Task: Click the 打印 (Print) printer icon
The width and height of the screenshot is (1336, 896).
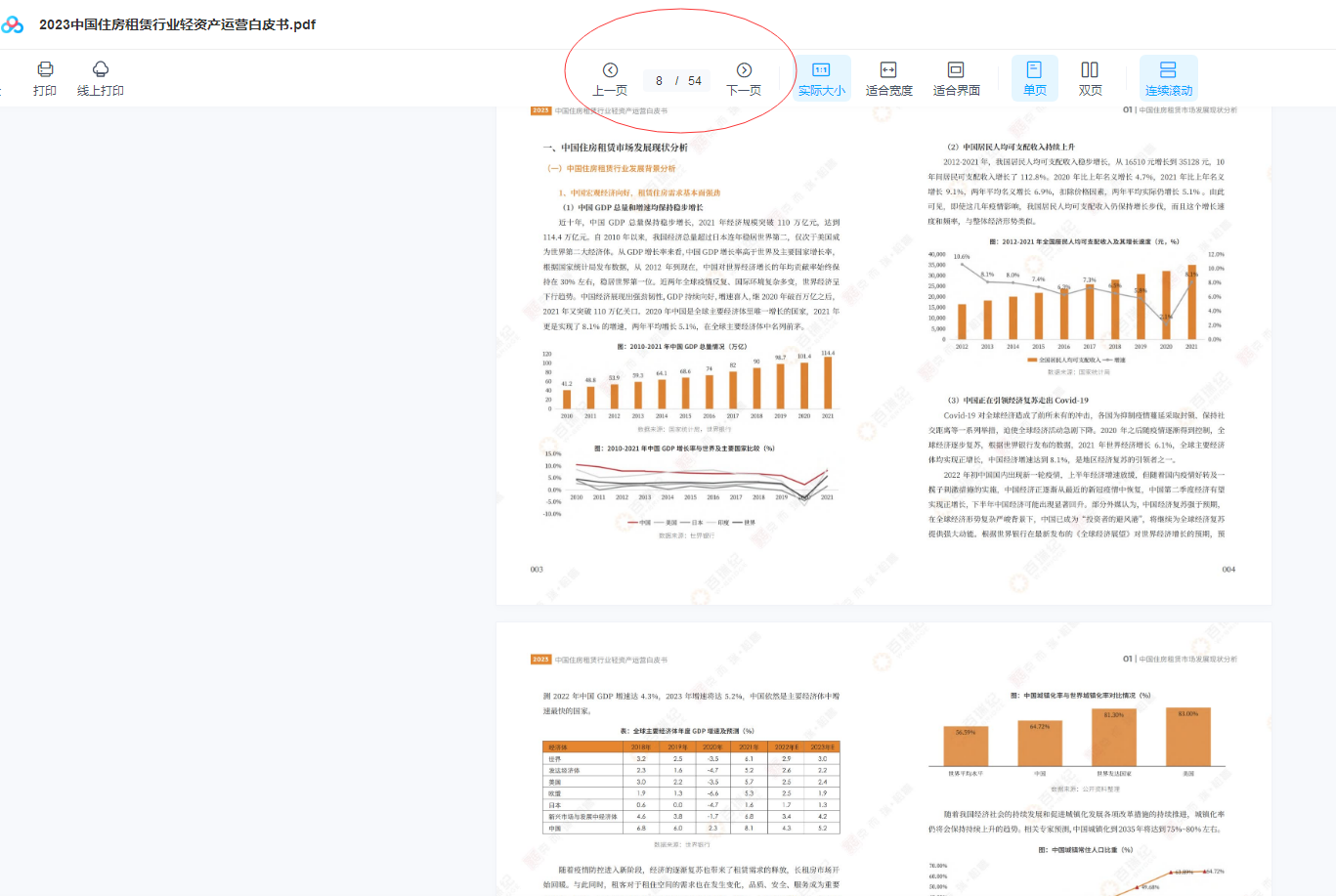Action: tap(45, 69)
